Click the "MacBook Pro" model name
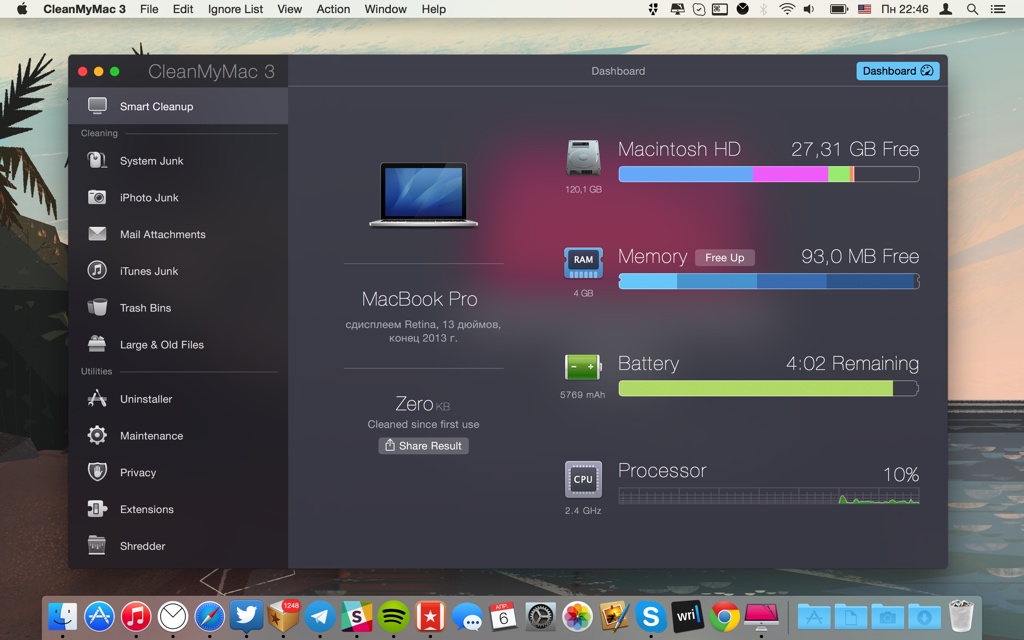 click(419, 299)
